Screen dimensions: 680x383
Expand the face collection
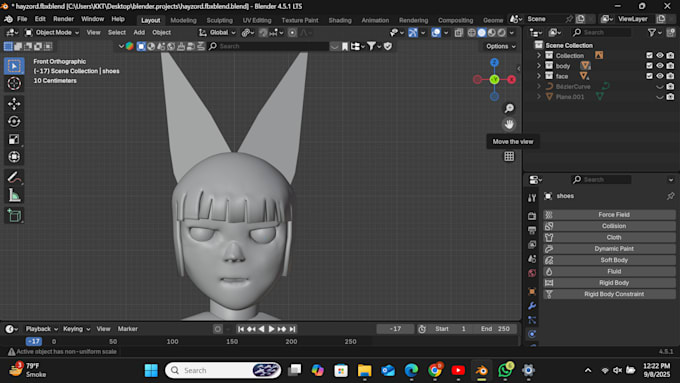pos(539,76)
